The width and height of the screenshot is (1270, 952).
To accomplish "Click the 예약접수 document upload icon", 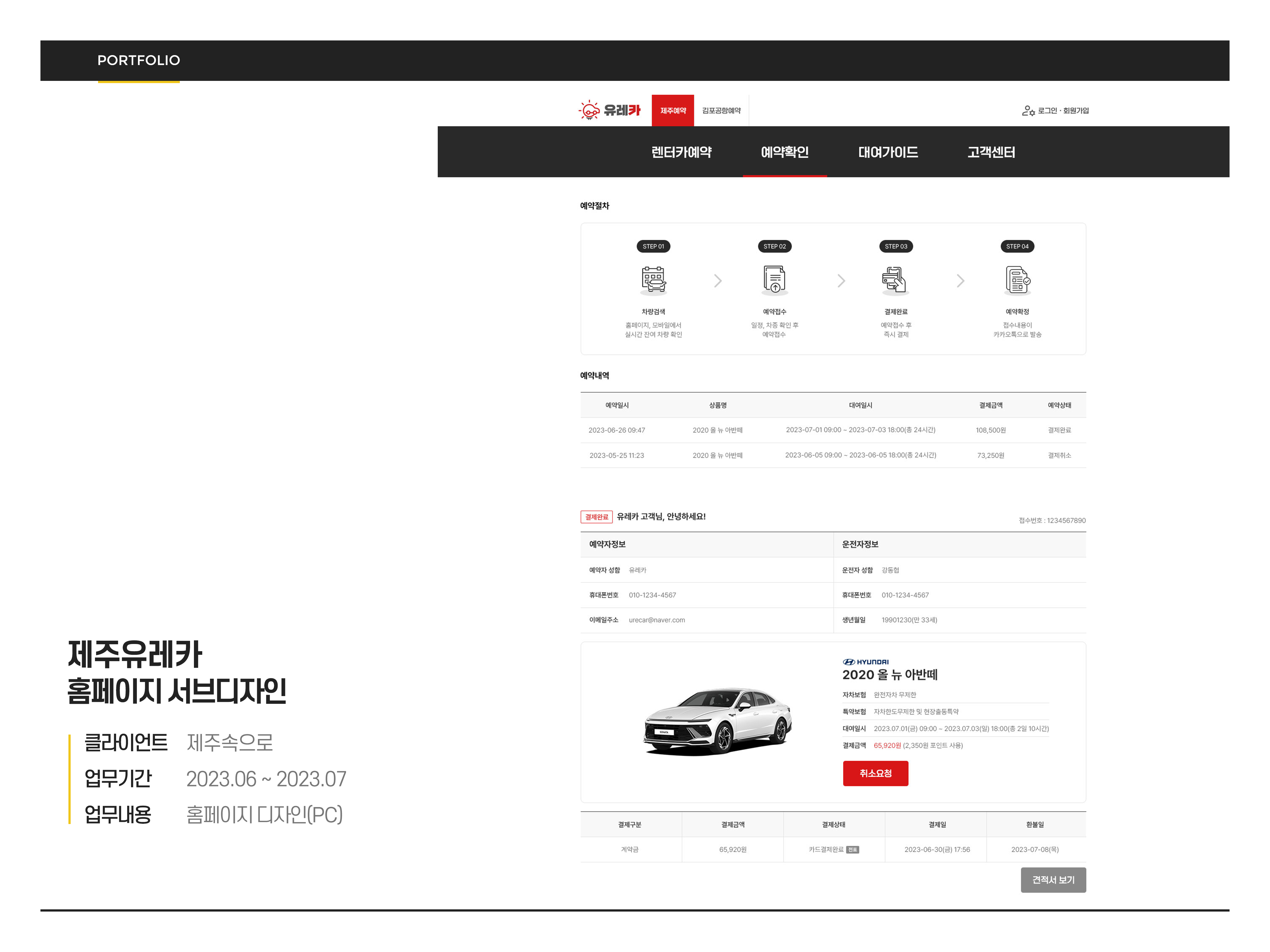I will click(x=775, y=280).
